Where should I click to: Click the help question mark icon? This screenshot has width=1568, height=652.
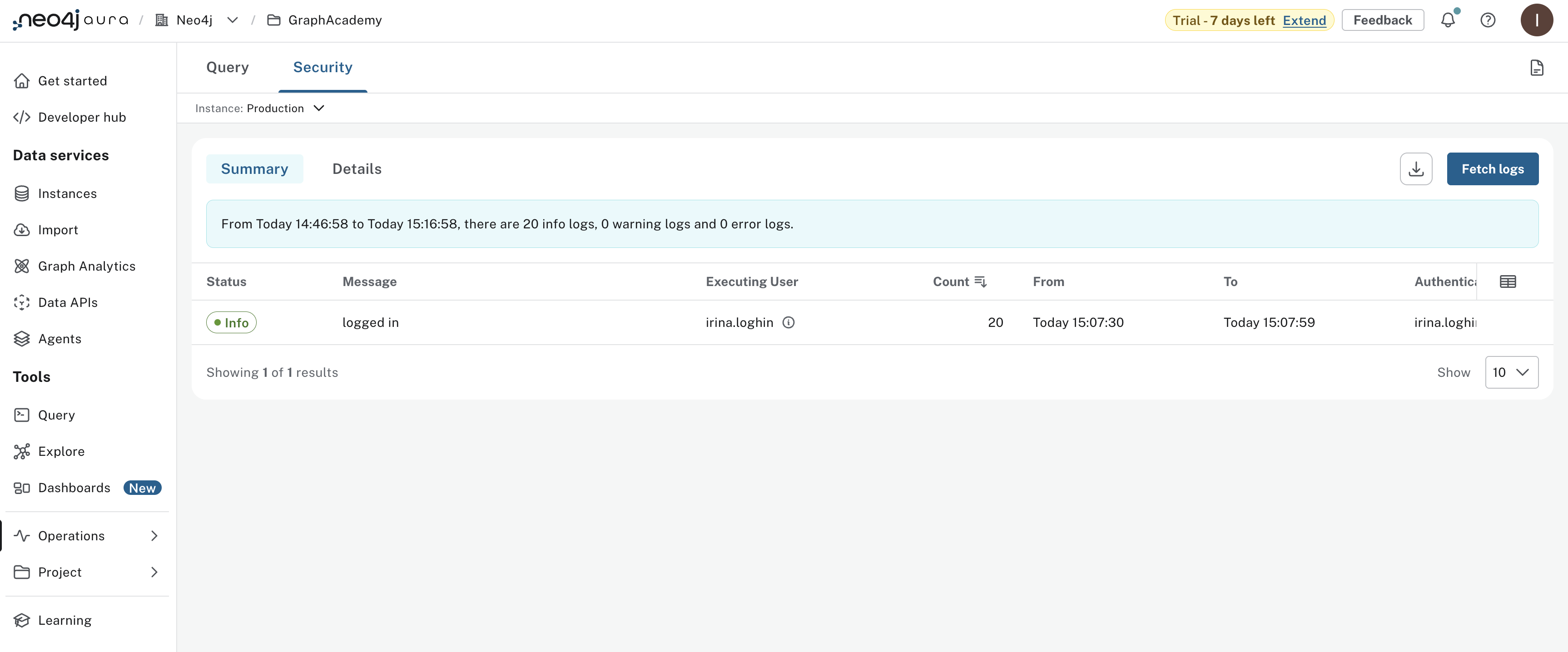(x=1488, y=20)
